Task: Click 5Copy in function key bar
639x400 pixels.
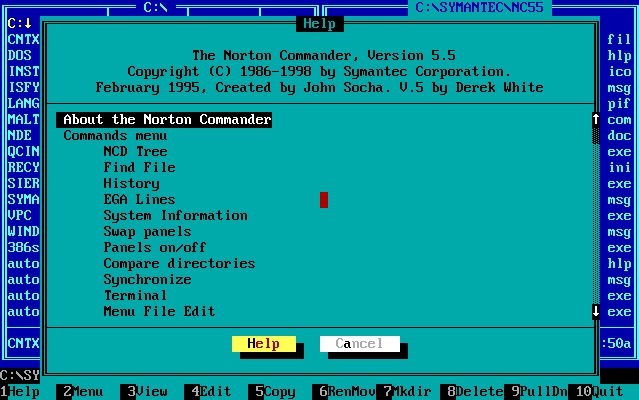Action: [271, 392]
